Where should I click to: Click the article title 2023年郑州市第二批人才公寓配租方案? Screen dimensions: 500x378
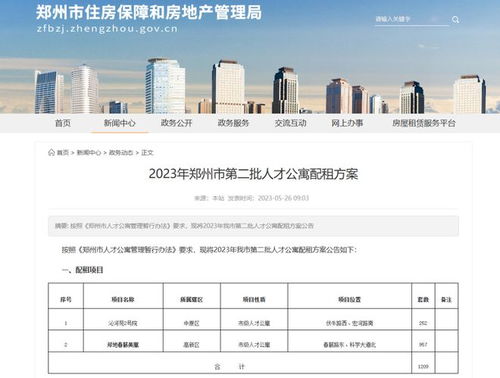coord(253,174)
